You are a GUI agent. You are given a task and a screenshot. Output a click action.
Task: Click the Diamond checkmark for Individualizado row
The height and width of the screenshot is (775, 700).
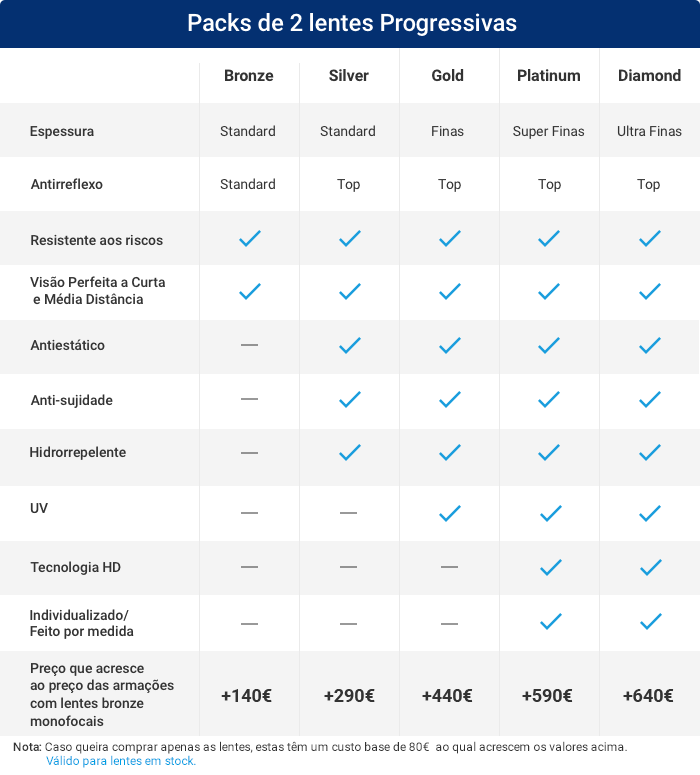650,622
